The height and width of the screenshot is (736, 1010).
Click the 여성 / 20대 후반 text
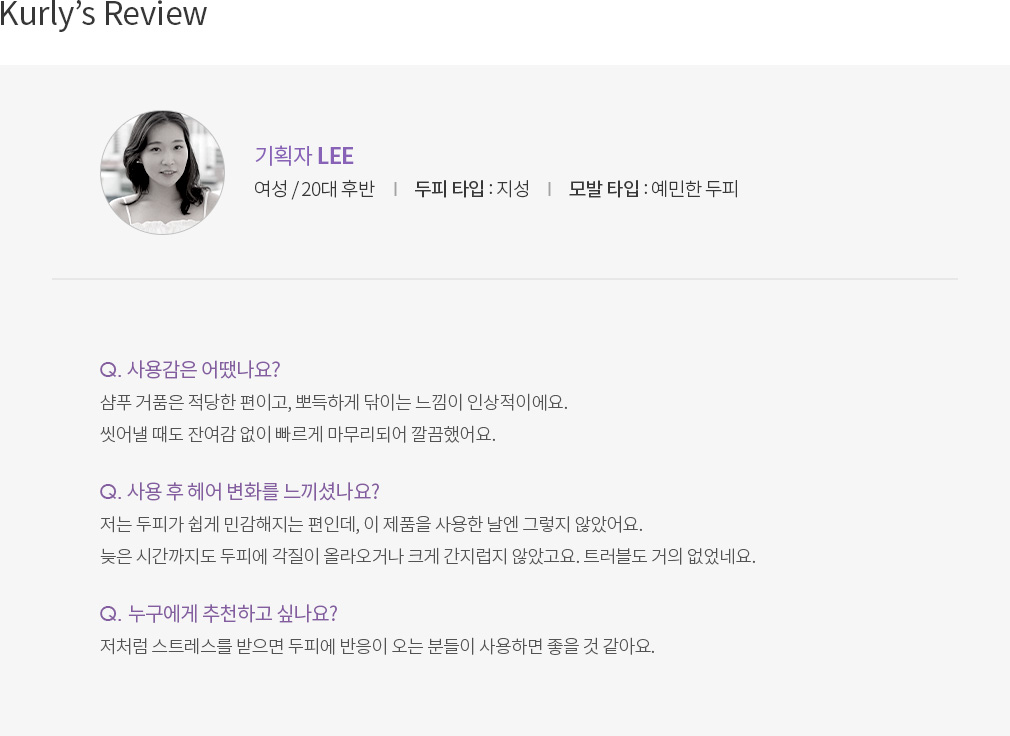point(314,189)
